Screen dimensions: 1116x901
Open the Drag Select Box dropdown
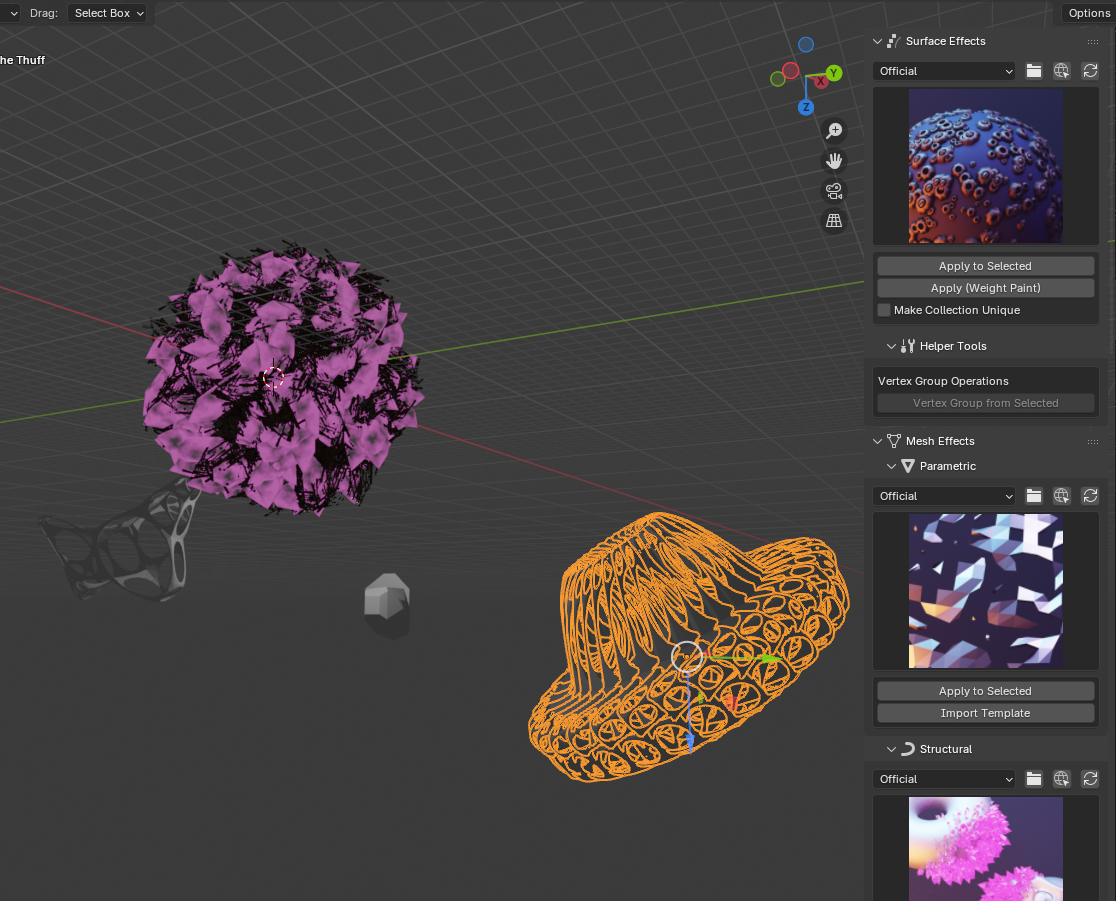(108, 13)
